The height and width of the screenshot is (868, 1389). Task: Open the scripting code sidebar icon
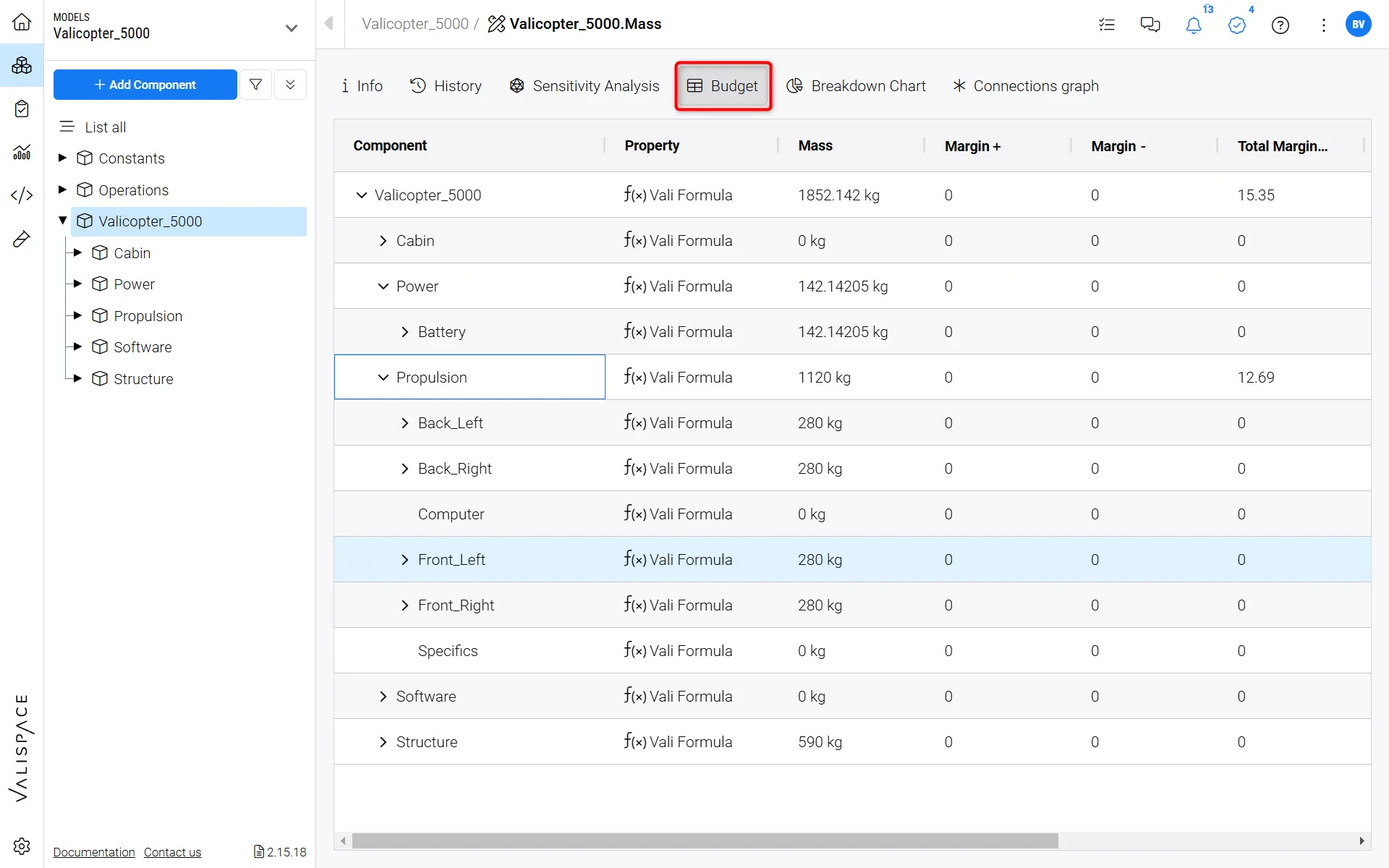click(22, 195)
